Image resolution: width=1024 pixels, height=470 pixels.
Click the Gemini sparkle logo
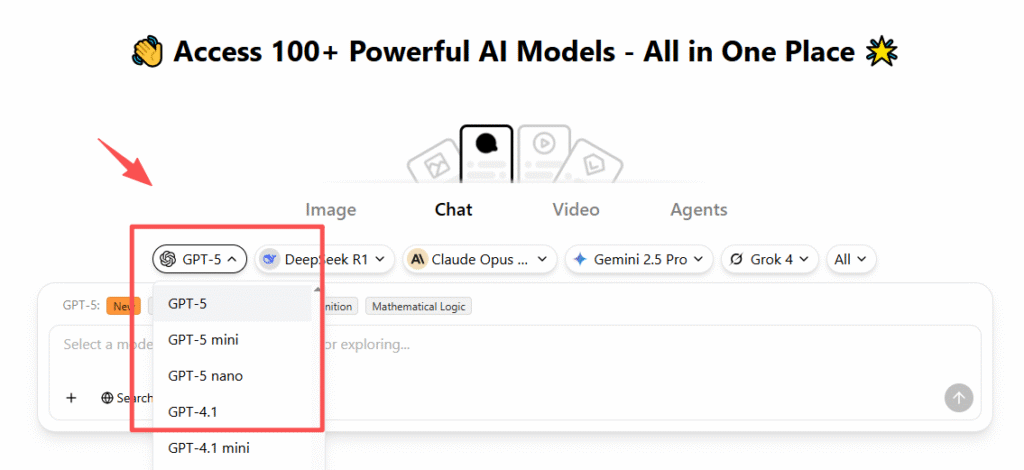point(580,259)
